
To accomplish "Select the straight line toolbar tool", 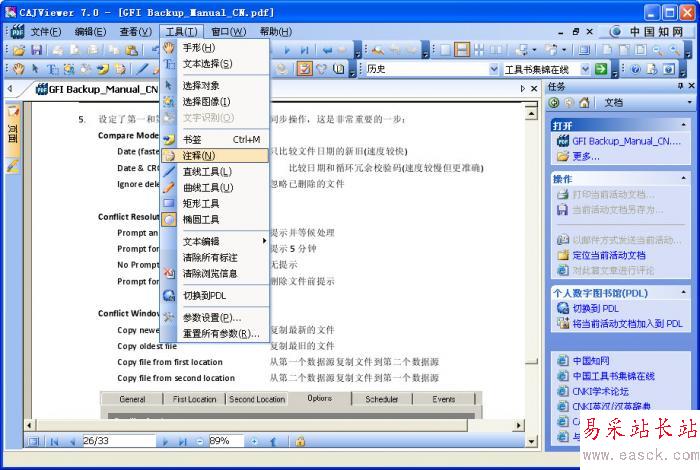I will coord(142,69).
